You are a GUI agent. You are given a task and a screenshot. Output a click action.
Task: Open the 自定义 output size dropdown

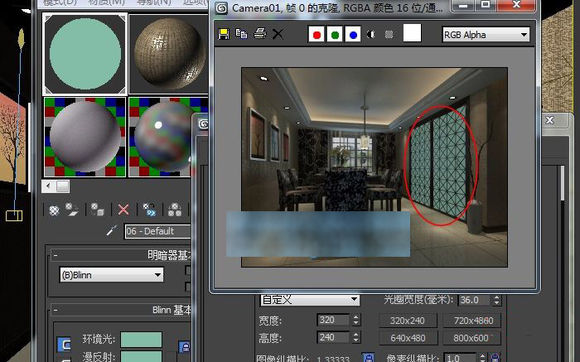point(310,300)
